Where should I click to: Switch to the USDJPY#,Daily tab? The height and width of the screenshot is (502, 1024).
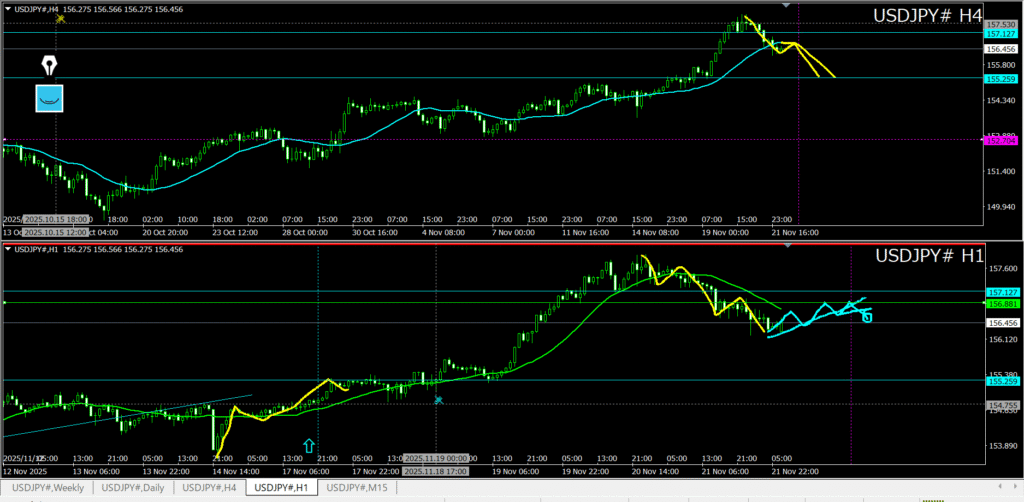134,487
